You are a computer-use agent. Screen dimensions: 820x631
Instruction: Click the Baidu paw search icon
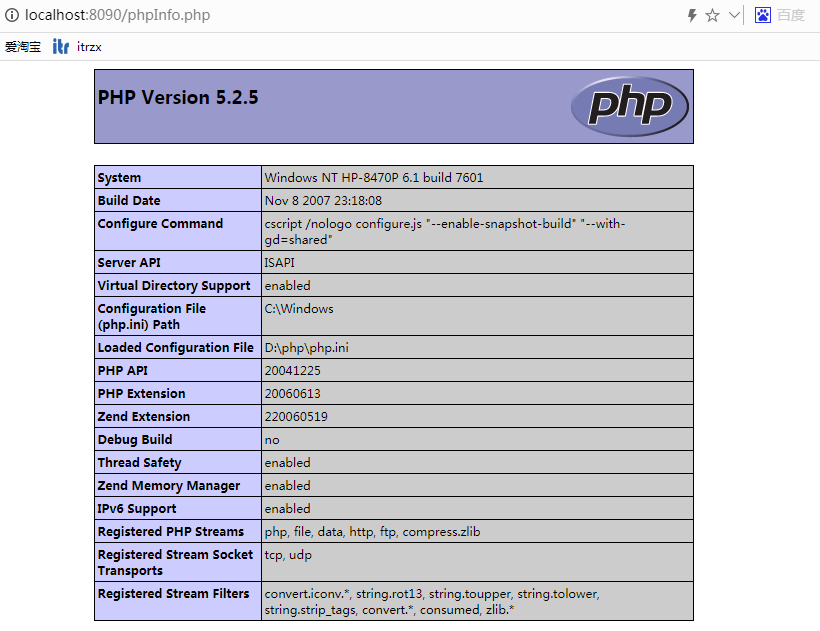point(762,15)
